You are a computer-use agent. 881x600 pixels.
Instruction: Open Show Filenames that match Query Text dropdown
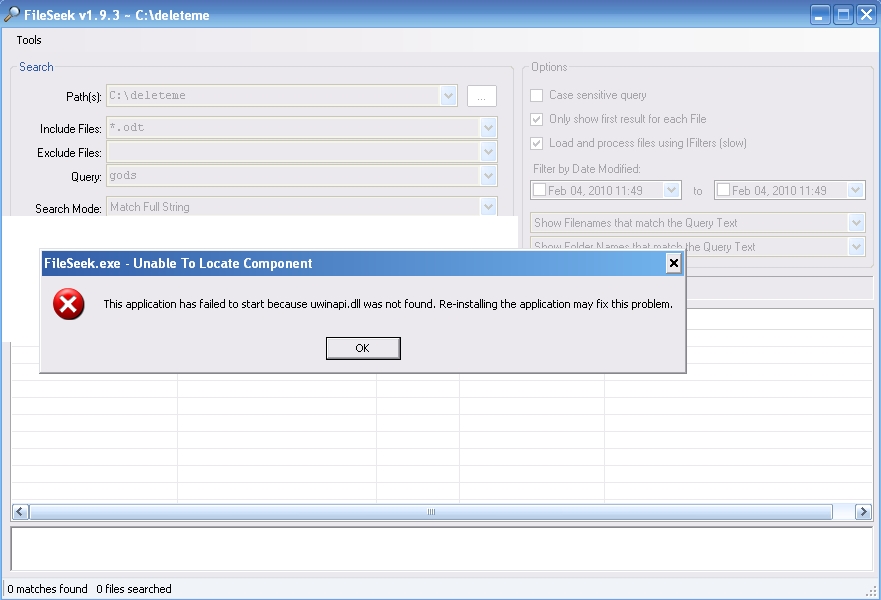pos(855,223)
